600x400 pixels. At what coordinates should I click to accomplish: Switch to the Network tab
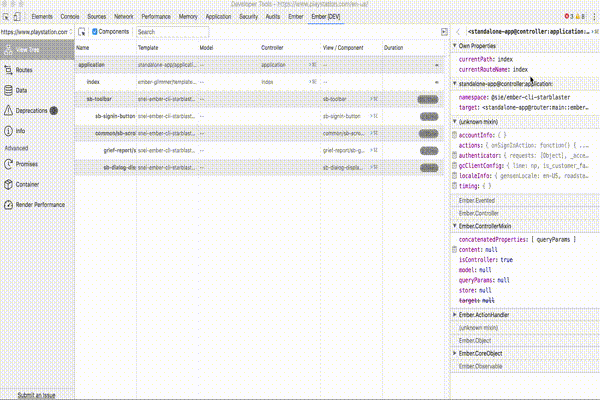[x=123, y=17]
